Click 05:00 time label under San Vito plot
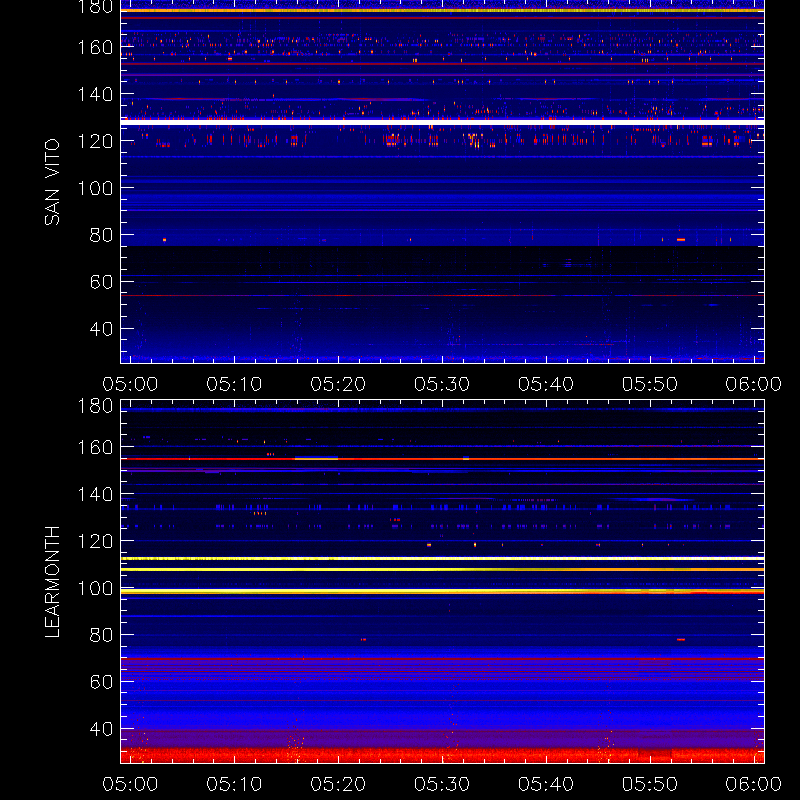The width and height of the screenshot is (800, 800). pyautogui.click(x=130, y=384)
